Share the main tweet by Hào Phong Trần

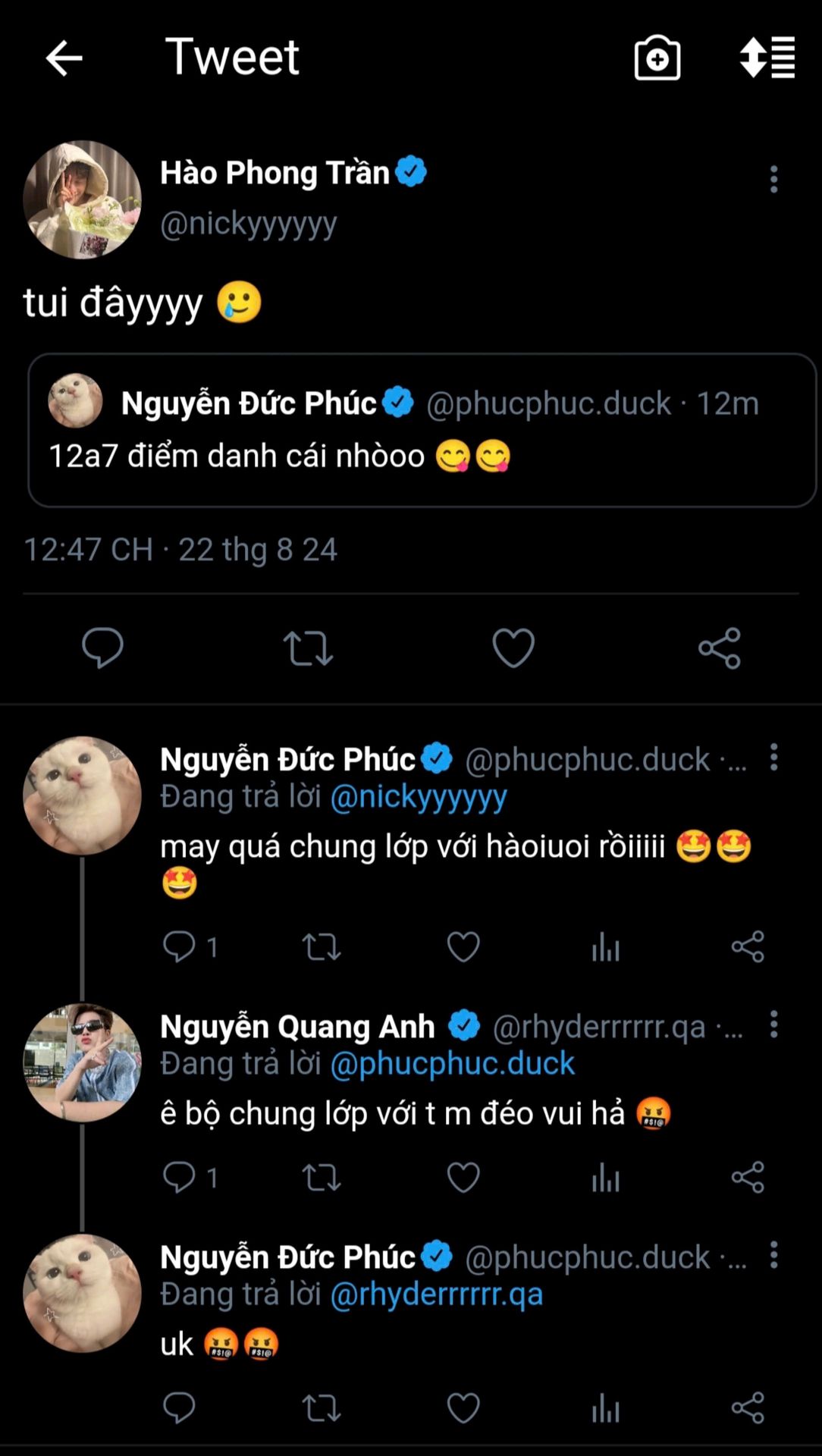719,648
